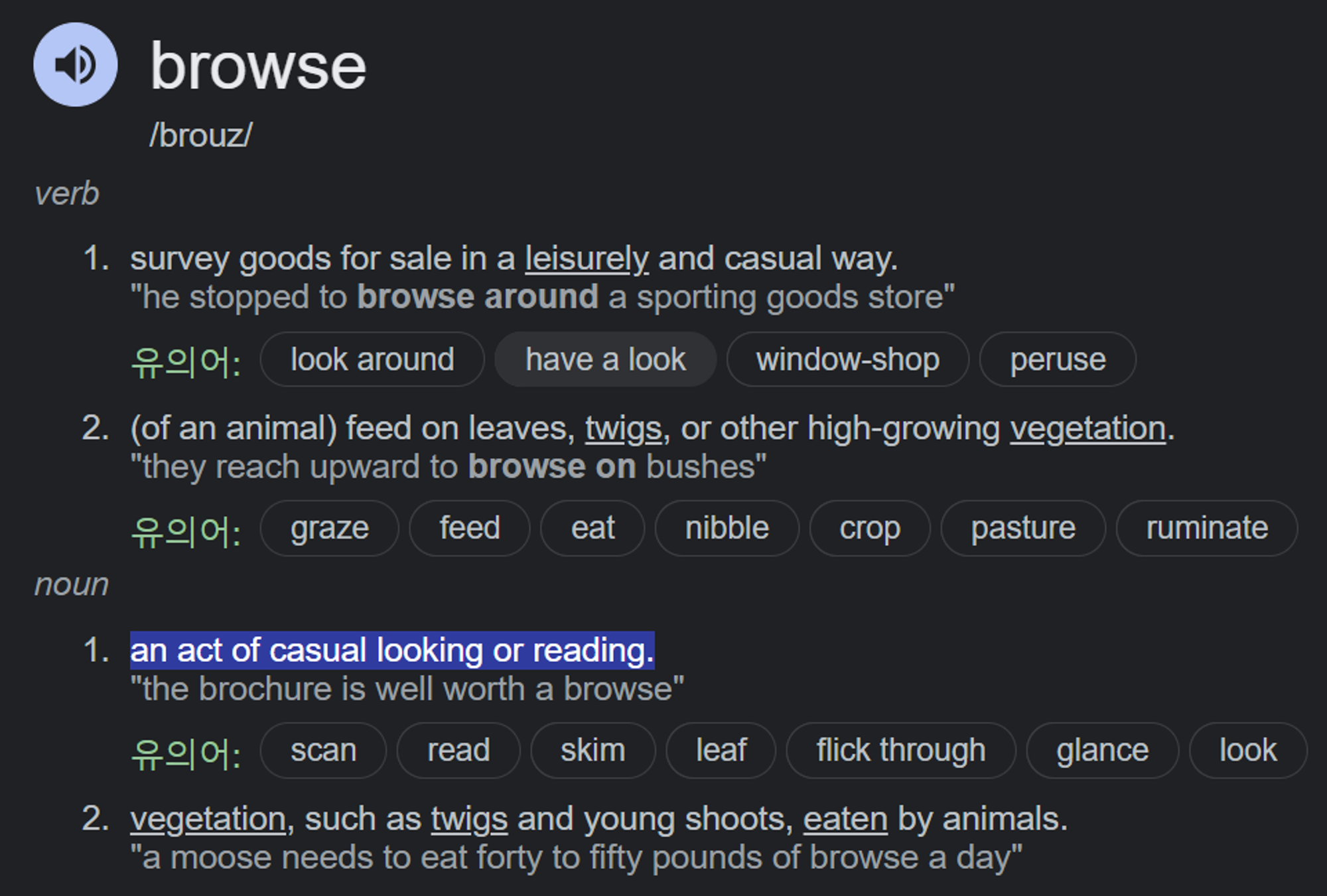Select the 'leaf' synonym chip
Viewport: 1327px width, 896px height.
721,751
